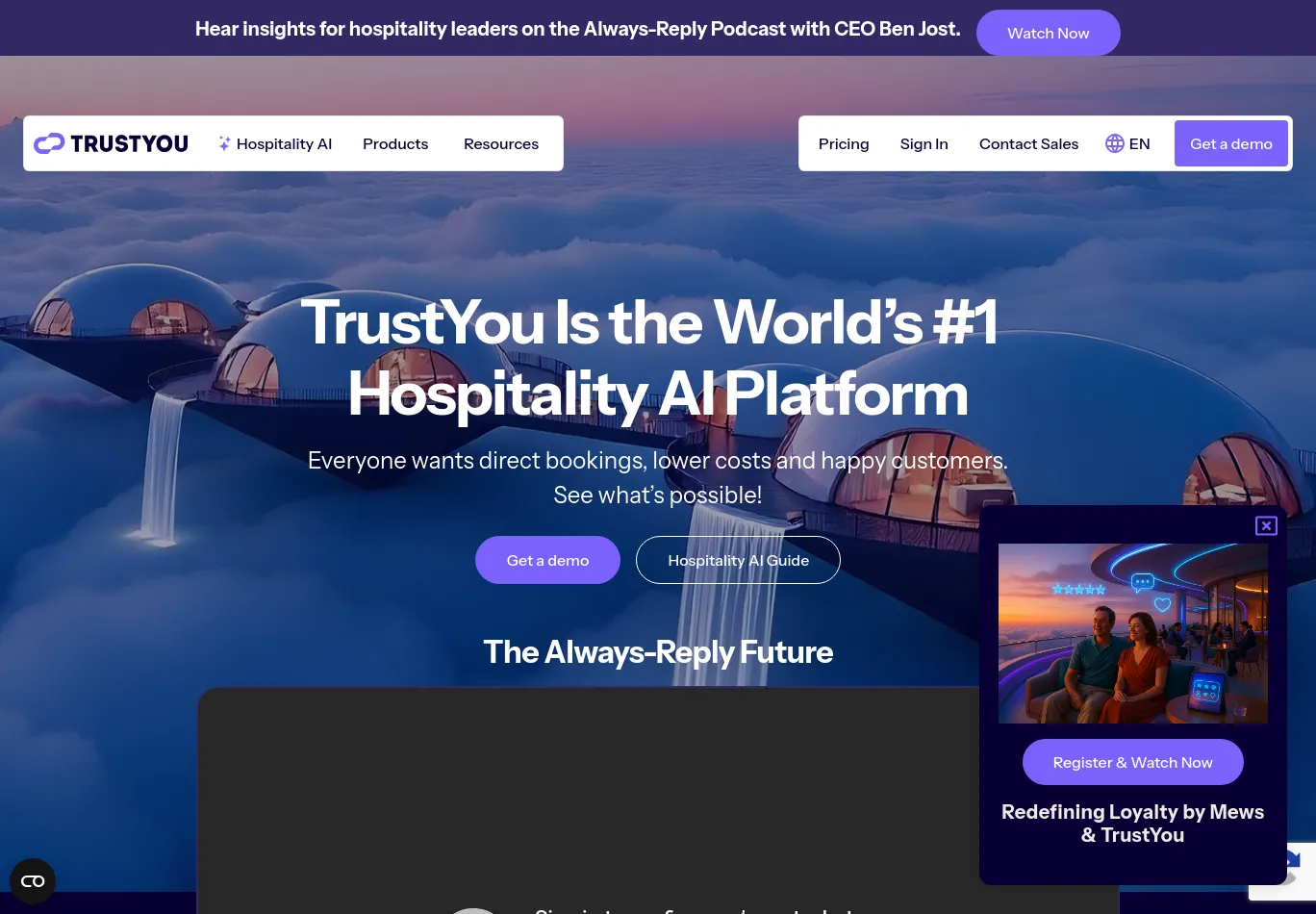Open the Products menu
Screen dimensions: 1316x914
395,143
